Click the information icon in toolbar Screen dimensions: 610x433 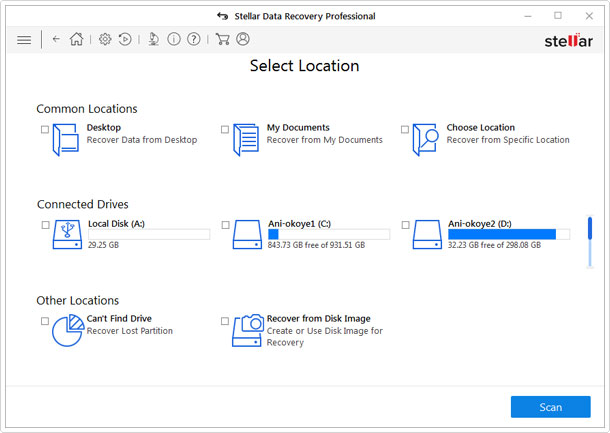coord(174,39)
